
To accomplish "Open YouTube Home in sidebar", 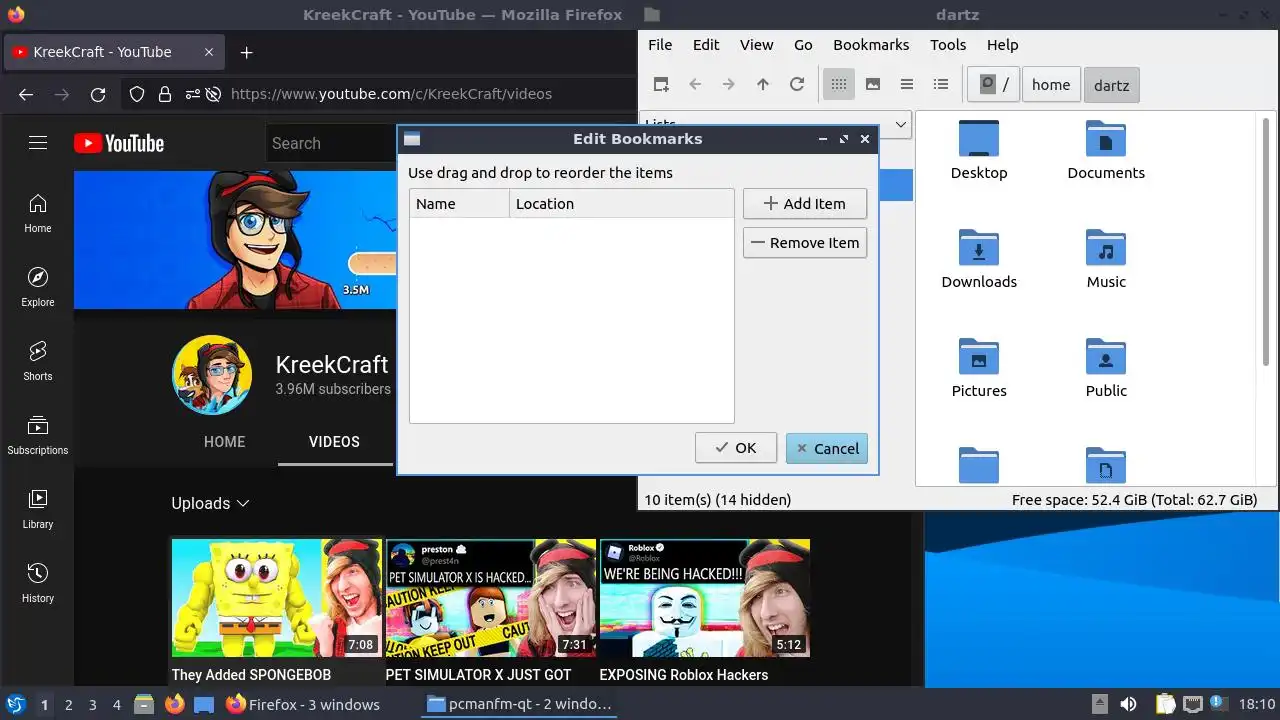I will click(x=38, y=215).
